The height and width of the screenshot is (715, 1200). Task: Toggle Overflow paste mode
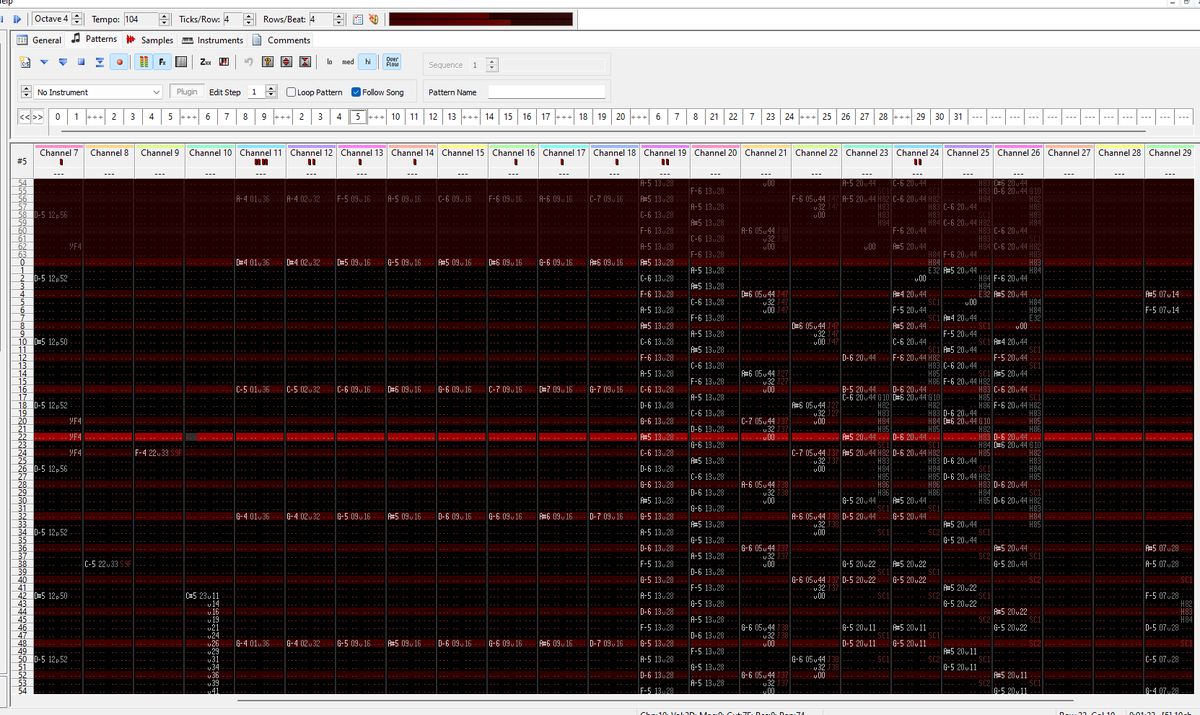pyautogui.click(x=392, y=62)
